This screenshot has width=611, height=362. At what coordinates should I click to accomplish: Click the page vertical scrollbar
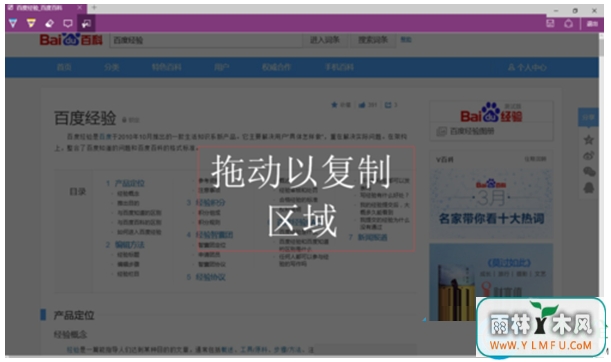[602, 175]
